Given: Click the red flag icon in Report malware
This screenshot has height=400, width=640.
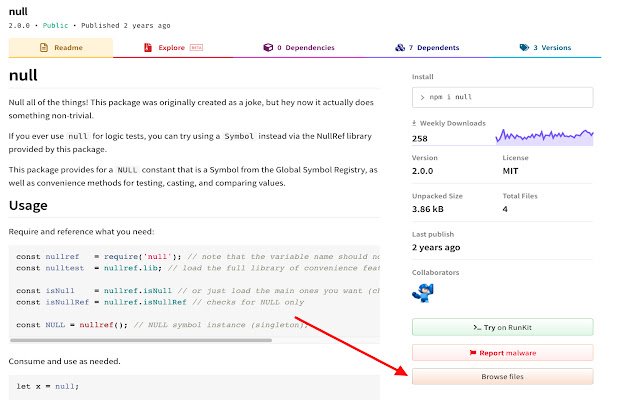Looking at the screenshot, I should 473,353.
